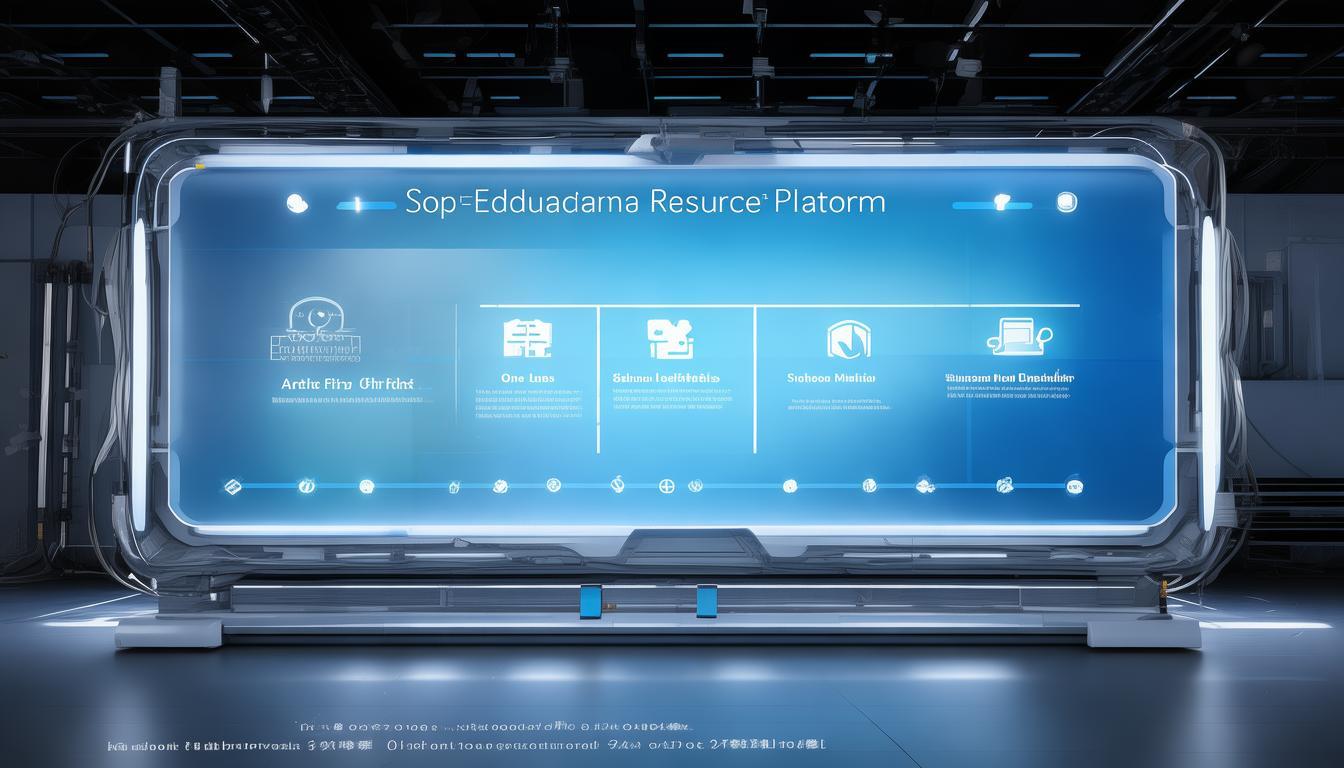Adjust the slider left of the platform title
Screen dimensions: 1344x768
[366, 205]
